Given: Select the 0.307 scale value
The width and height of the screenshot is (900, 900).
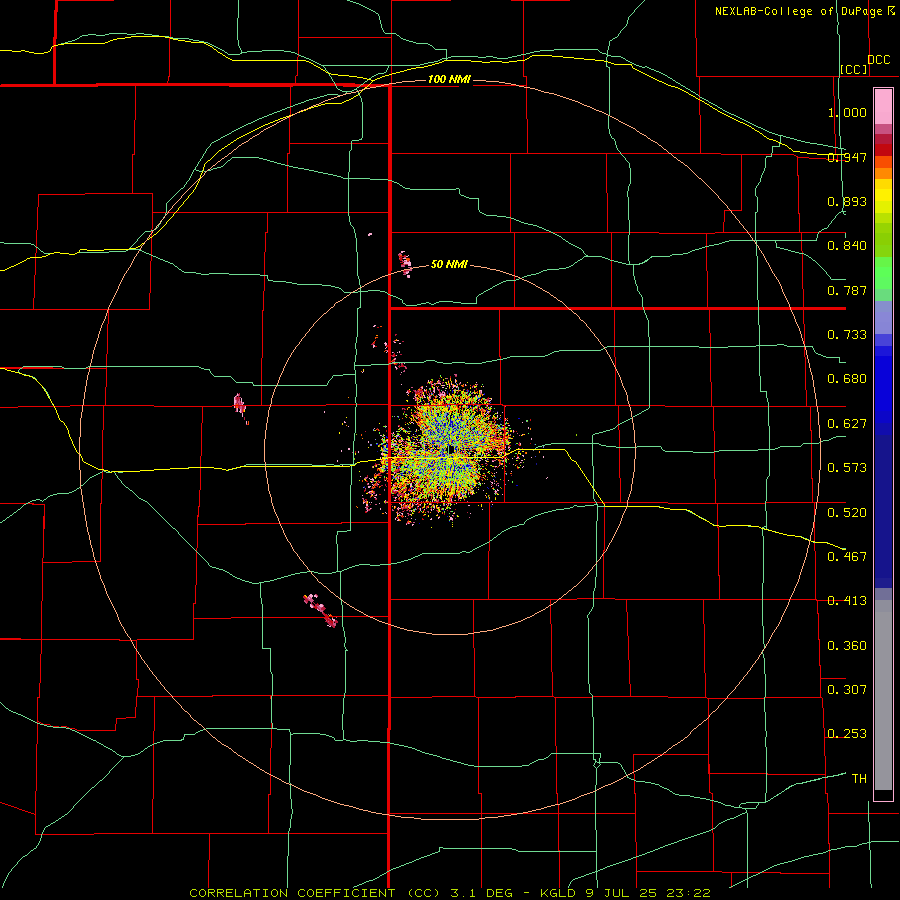Looking at the screenshot, I should [x=847, y=689].
